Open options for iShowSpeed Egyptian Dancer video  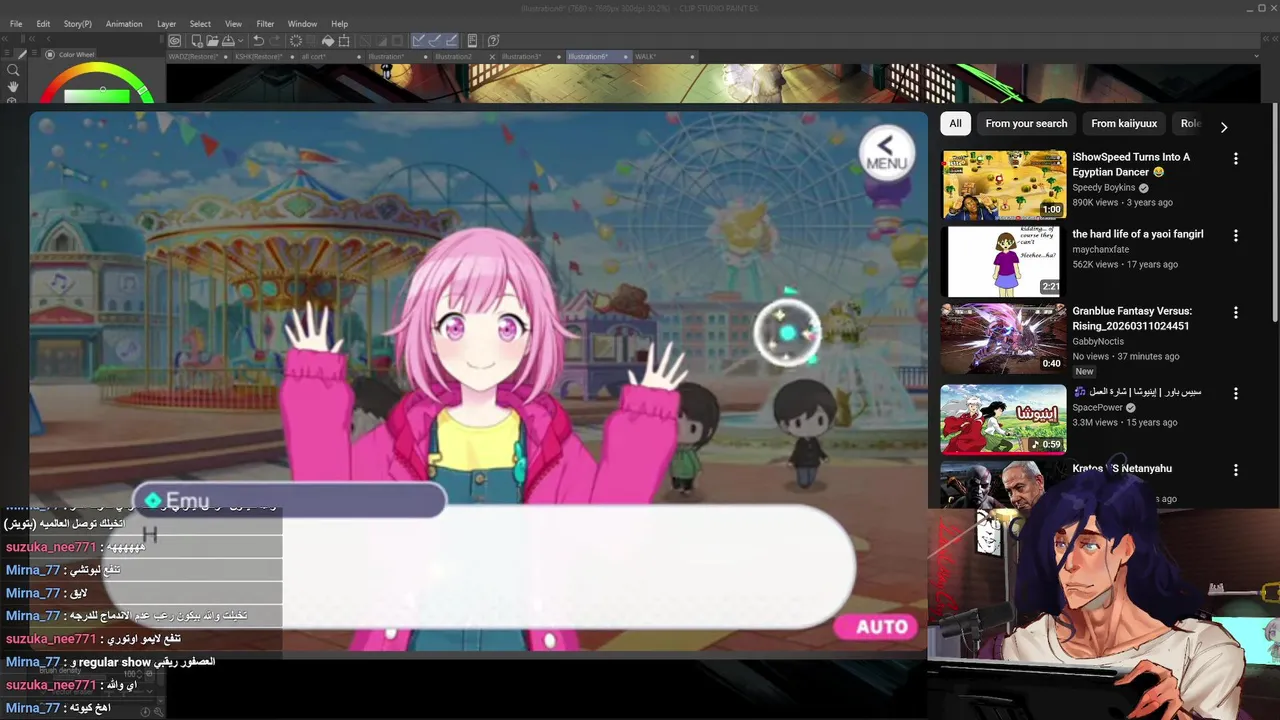1235,159
